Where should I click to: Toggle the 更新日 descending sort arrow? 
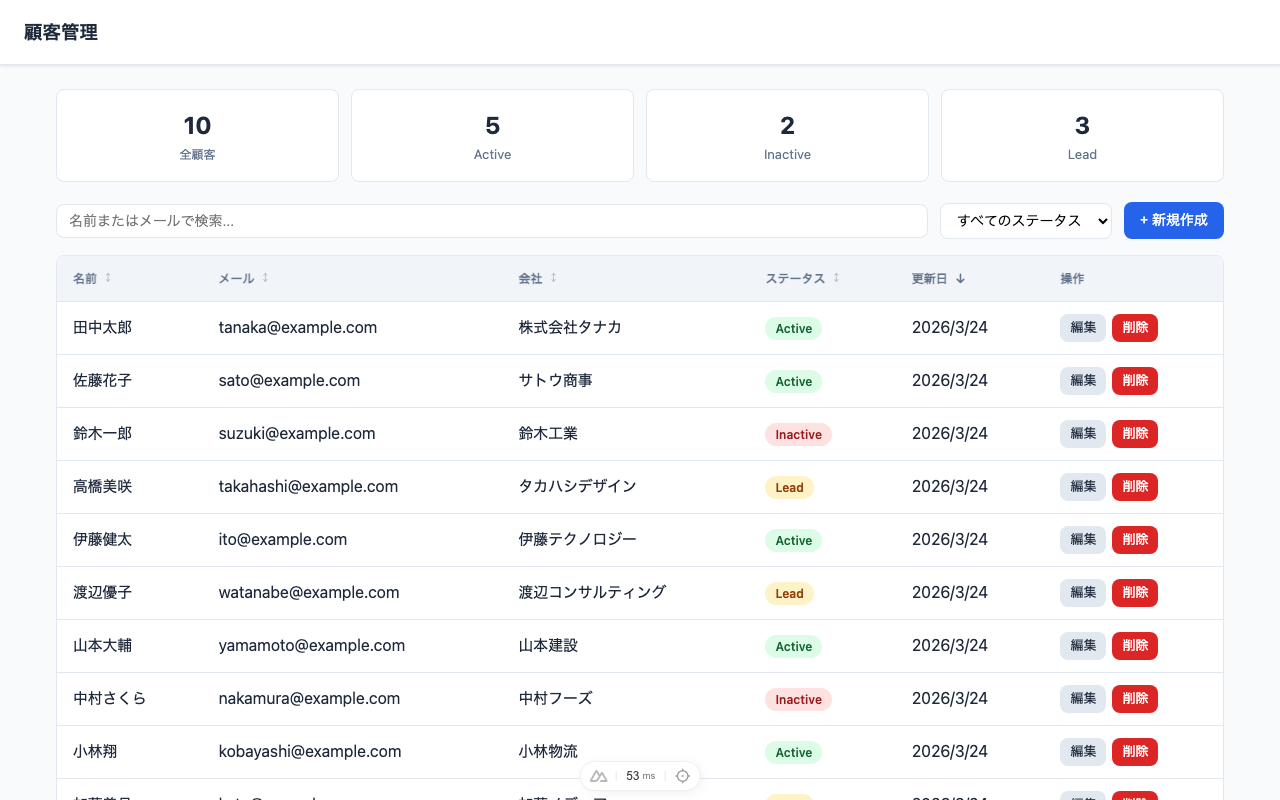[960, 279]
